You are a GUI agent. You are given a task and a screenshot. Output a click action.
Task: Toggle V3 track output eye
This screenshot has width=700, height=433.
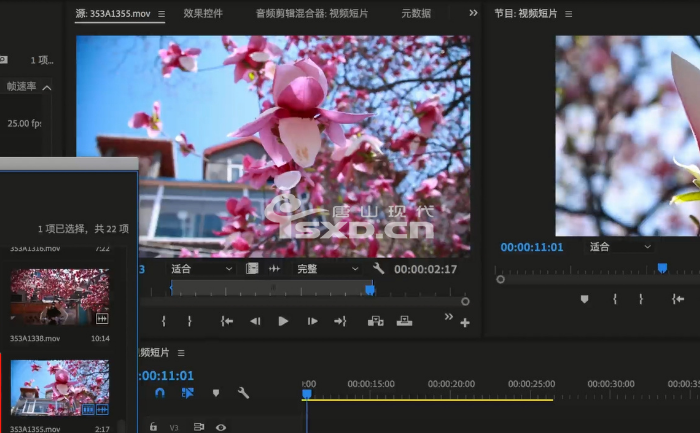pyautogui.click(x=221, y=428)
